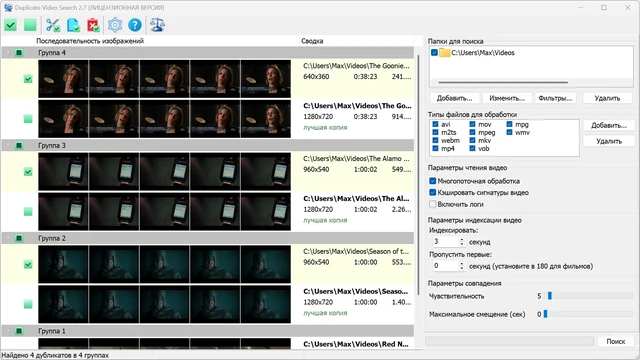The height and width of the screenshot is (360, 640).
Task: Click the Пропустить первые seconds input field
Action: click(446, 266)
